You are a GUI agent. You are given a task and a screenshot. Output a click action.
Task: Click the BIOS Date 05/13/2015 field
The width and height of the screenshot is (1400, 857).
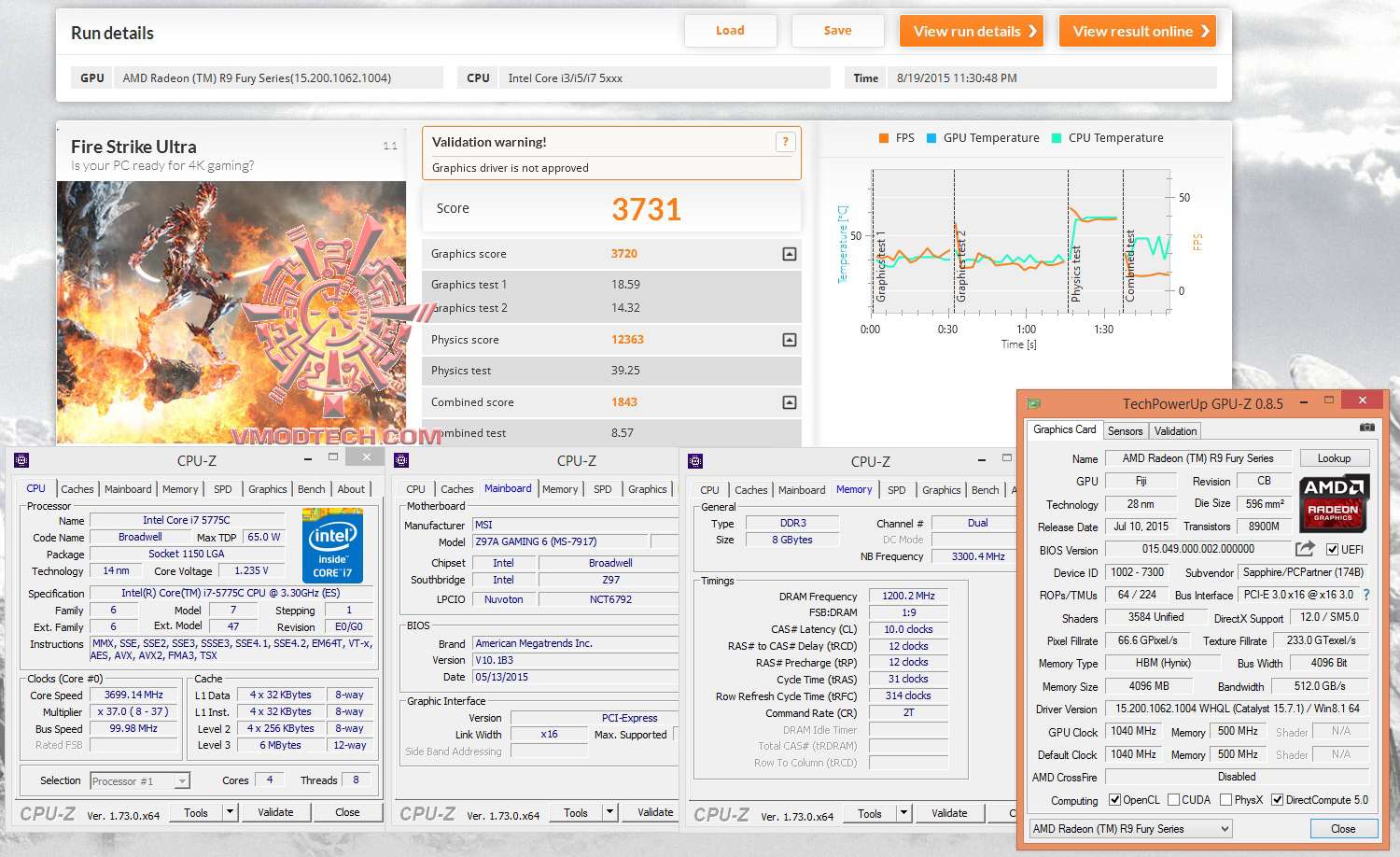click(574, 677)
